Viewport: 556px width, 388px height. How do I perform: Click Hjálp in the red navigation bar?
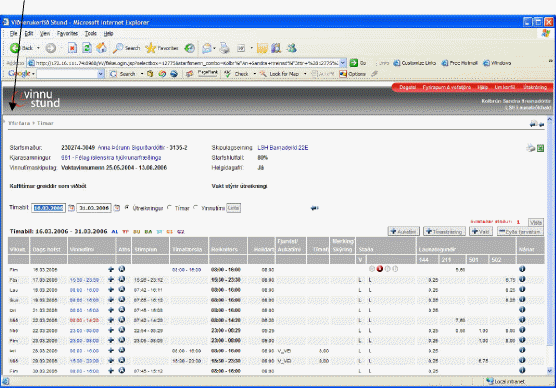(x=482, y=87)
